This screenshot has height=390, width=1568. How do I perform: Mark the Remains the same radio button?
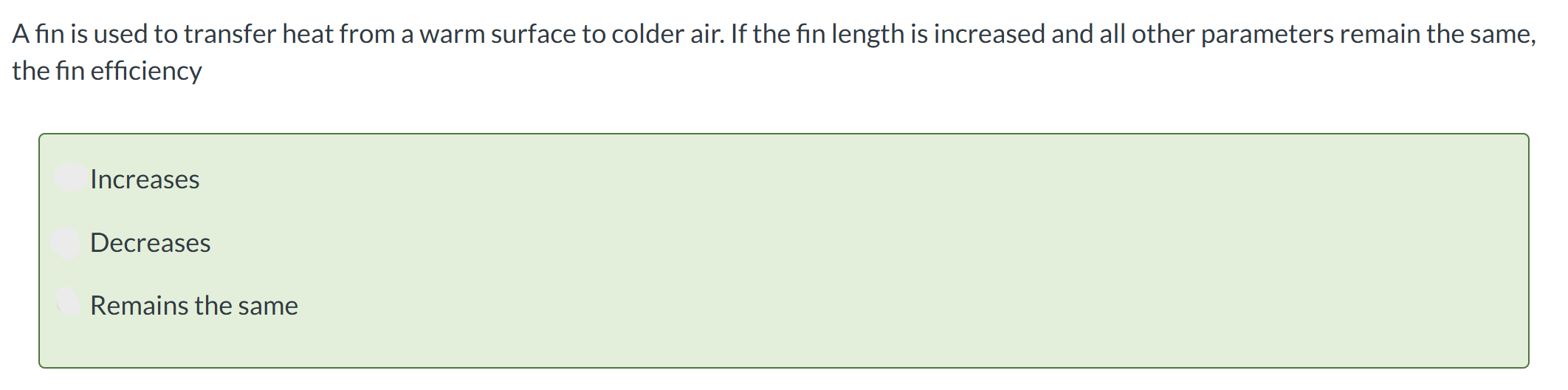pos(69,301)
